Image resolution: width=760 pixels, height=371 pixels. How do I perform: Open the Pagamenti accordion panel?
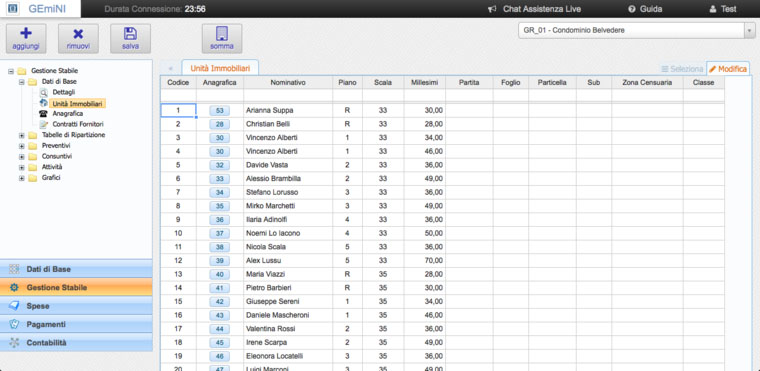(76, 324)
